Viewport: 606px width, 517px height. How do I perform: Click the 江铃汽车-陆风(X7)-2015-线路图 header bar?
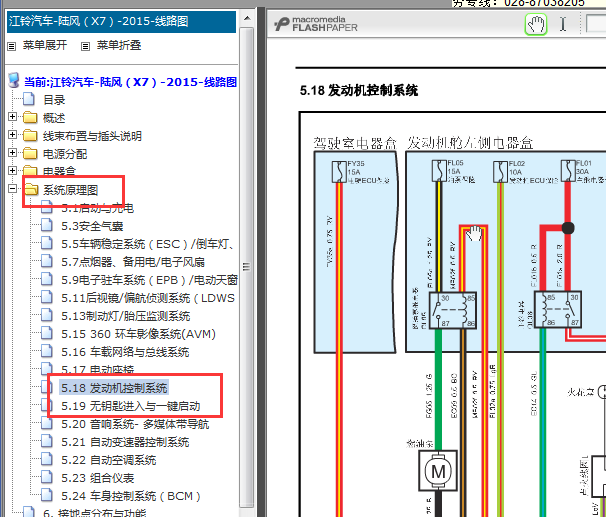(x=121, y=22)
